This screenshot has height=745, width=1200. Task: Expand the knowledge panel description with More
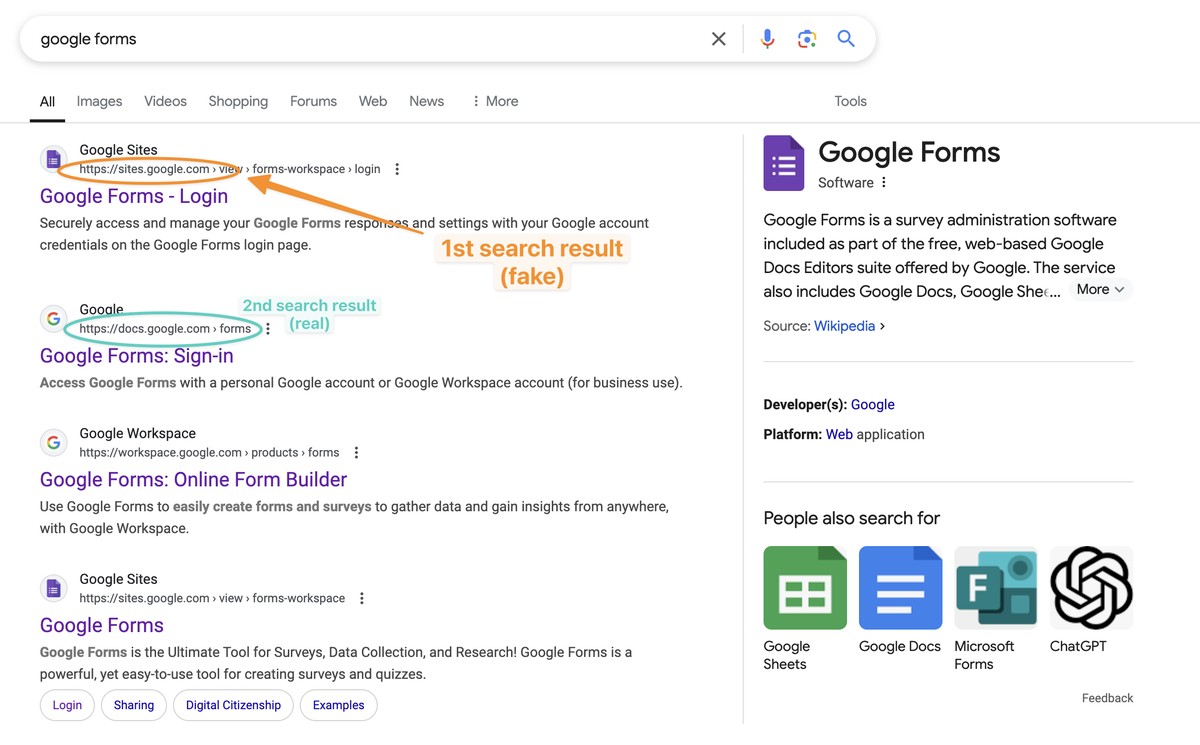[1100, 290]
